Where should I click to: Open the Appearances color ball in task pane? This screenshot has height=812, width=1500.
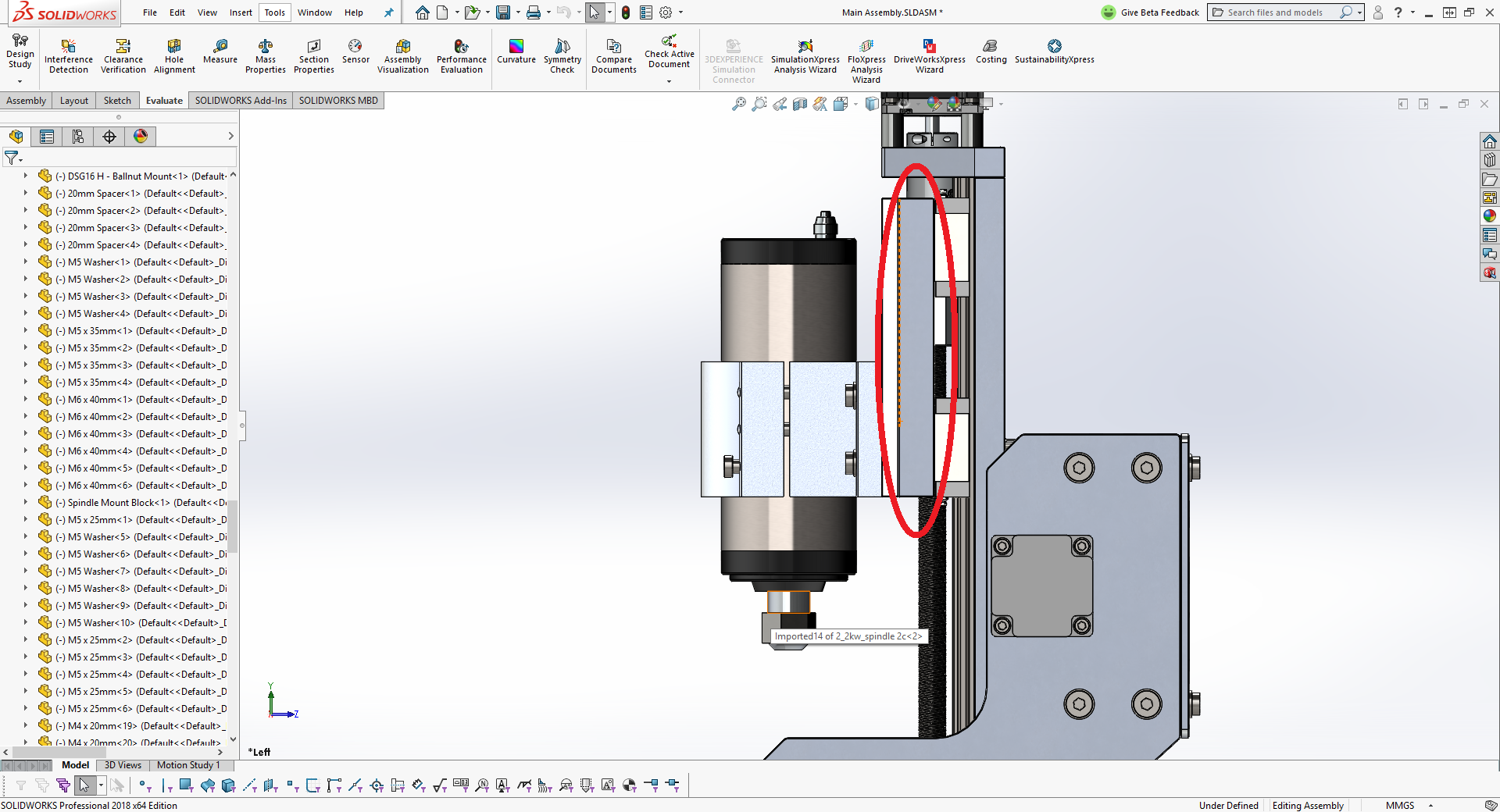click(1490, 216)
